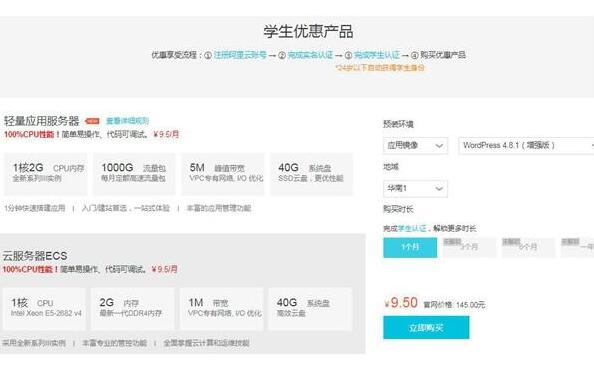
Task: Click the 立即购买 button
Action: [x=426, y=328]
